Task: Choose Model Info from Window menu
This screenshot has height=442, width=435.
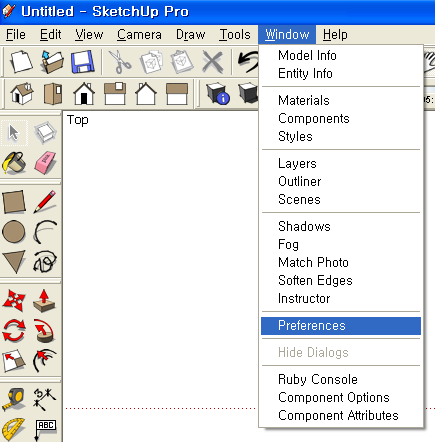Action: (341, 55)
